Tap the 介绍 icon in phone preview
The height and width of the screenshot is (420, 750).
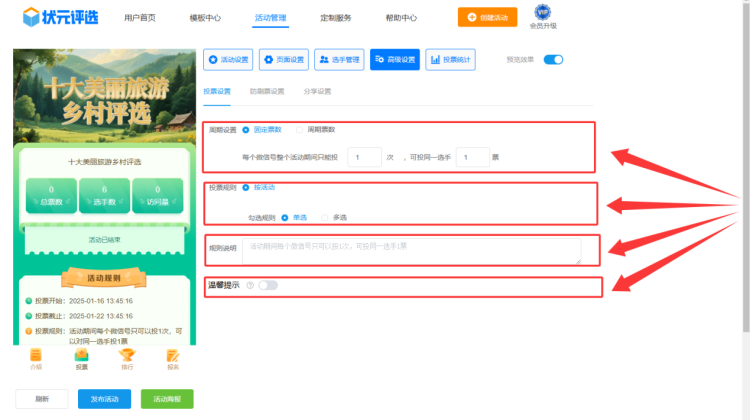[36, 357]
